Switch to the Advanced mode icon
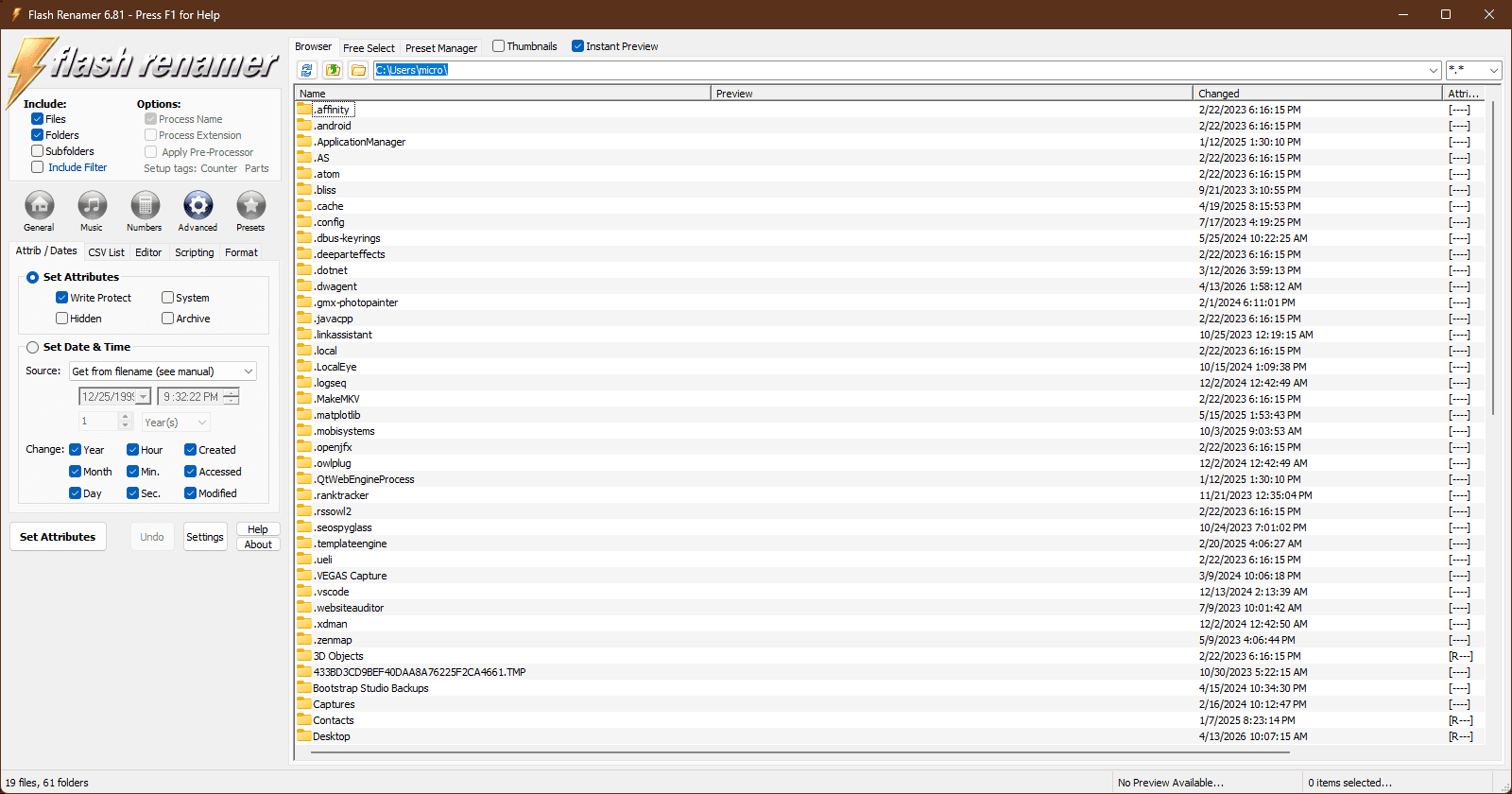 (x=198, y=205)
